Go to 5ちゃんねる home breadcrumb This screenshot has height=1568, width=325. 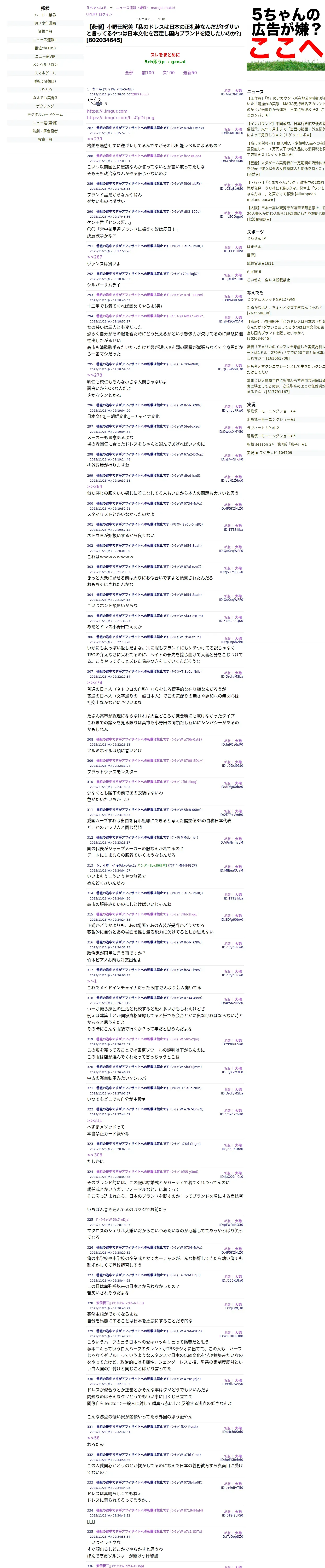click(x=96, y=8)
